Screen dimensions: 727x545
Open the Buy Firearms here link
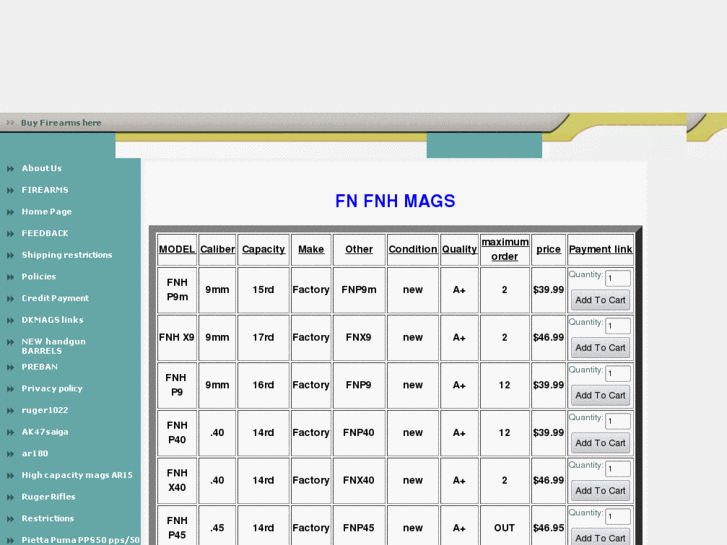pos(61,123)
